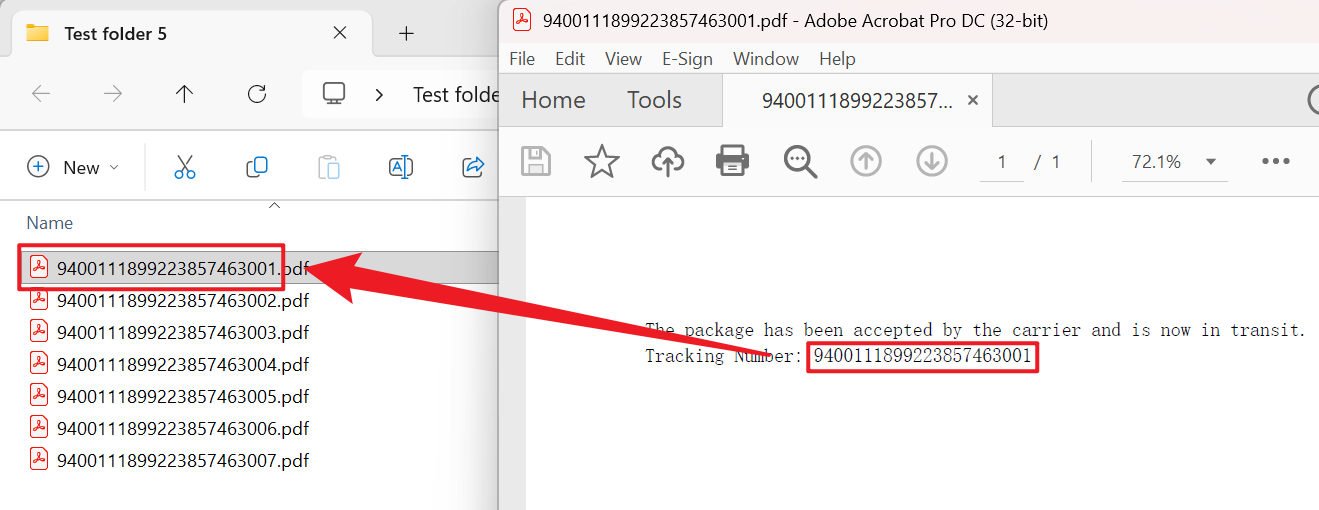The image size is (1319, 510).
Task: Navigate back in File Explorer
Action: point(41,94)
